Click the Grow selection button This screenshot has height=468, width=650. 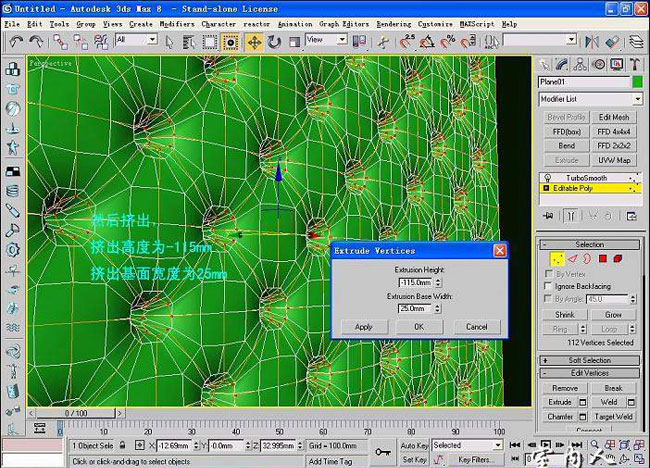(x=613, y=315)
